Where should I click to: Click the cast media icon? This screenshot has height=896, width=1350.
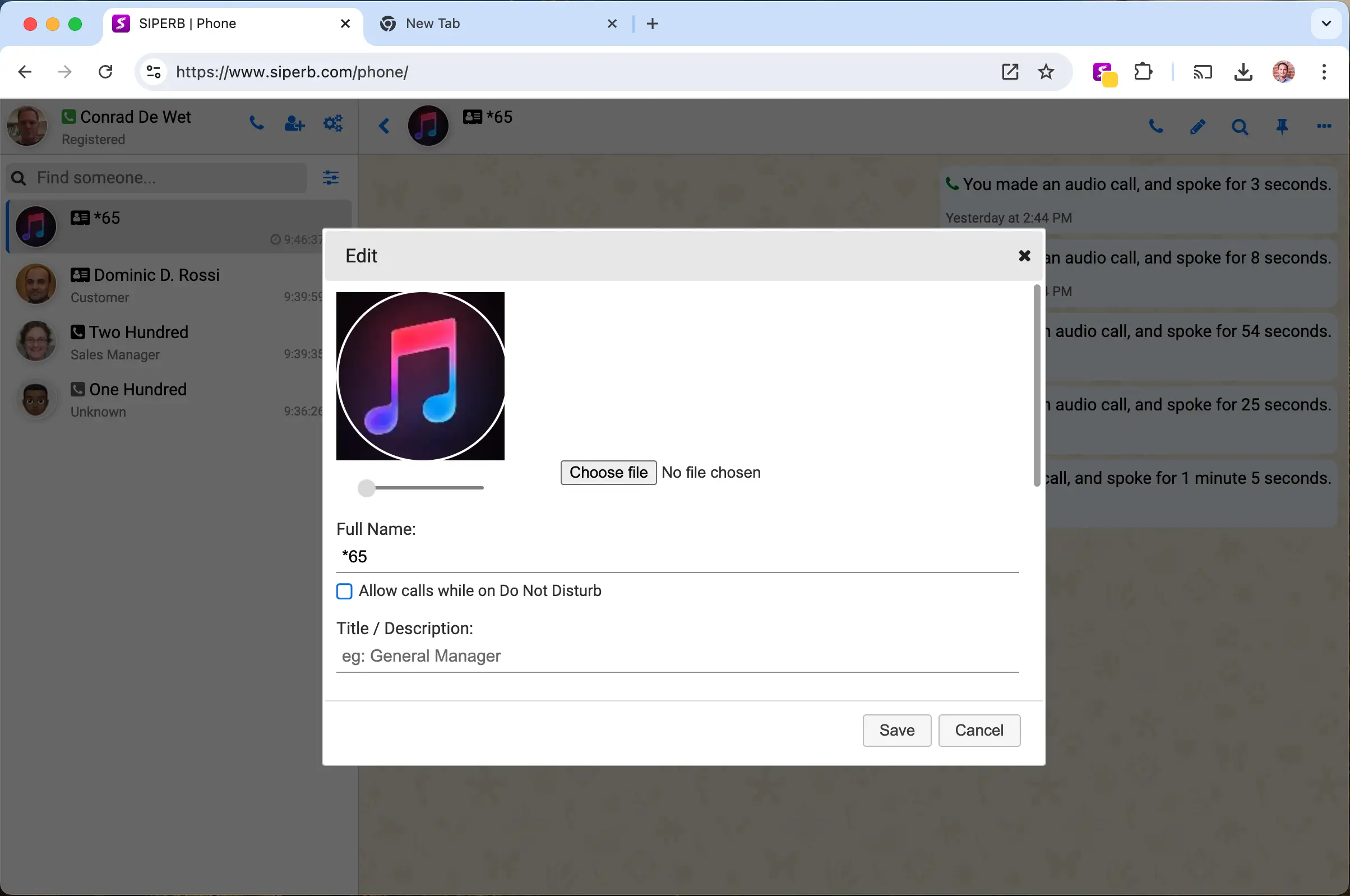pos(1203,72)
